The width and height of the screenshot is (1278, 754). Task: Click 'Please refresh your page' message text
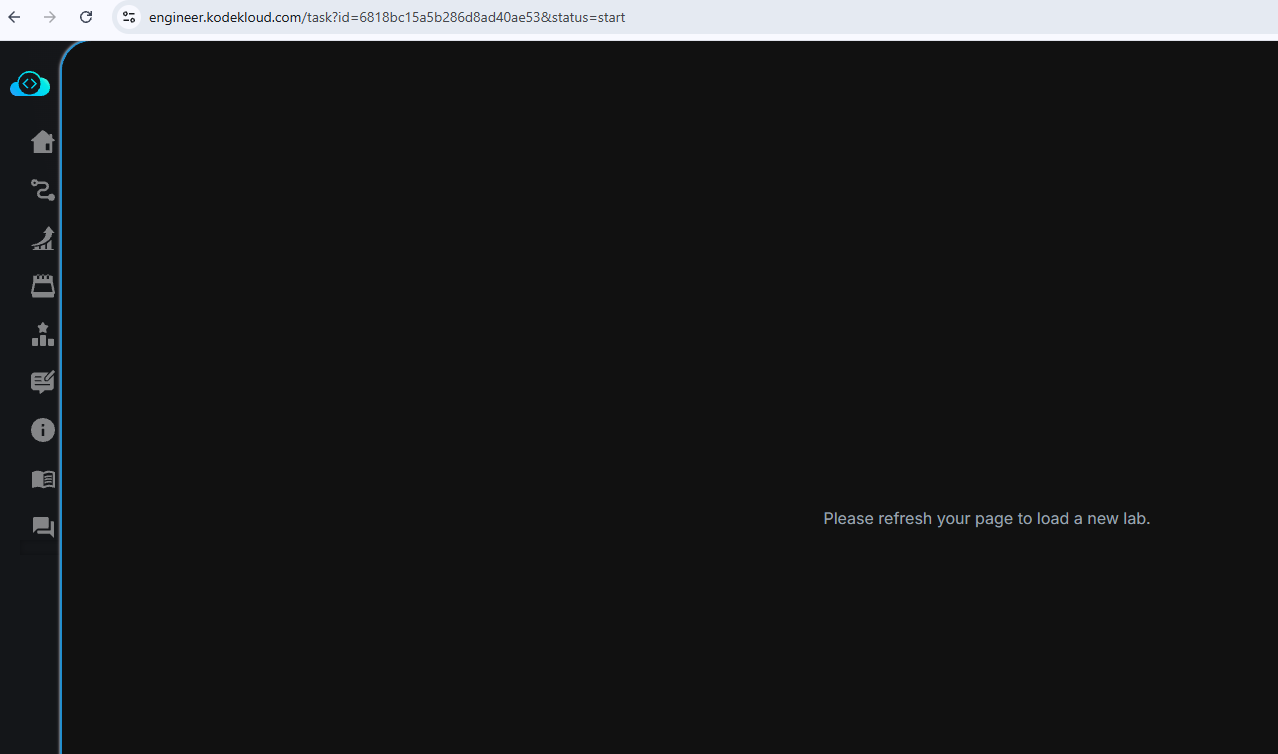pos(986,518)
